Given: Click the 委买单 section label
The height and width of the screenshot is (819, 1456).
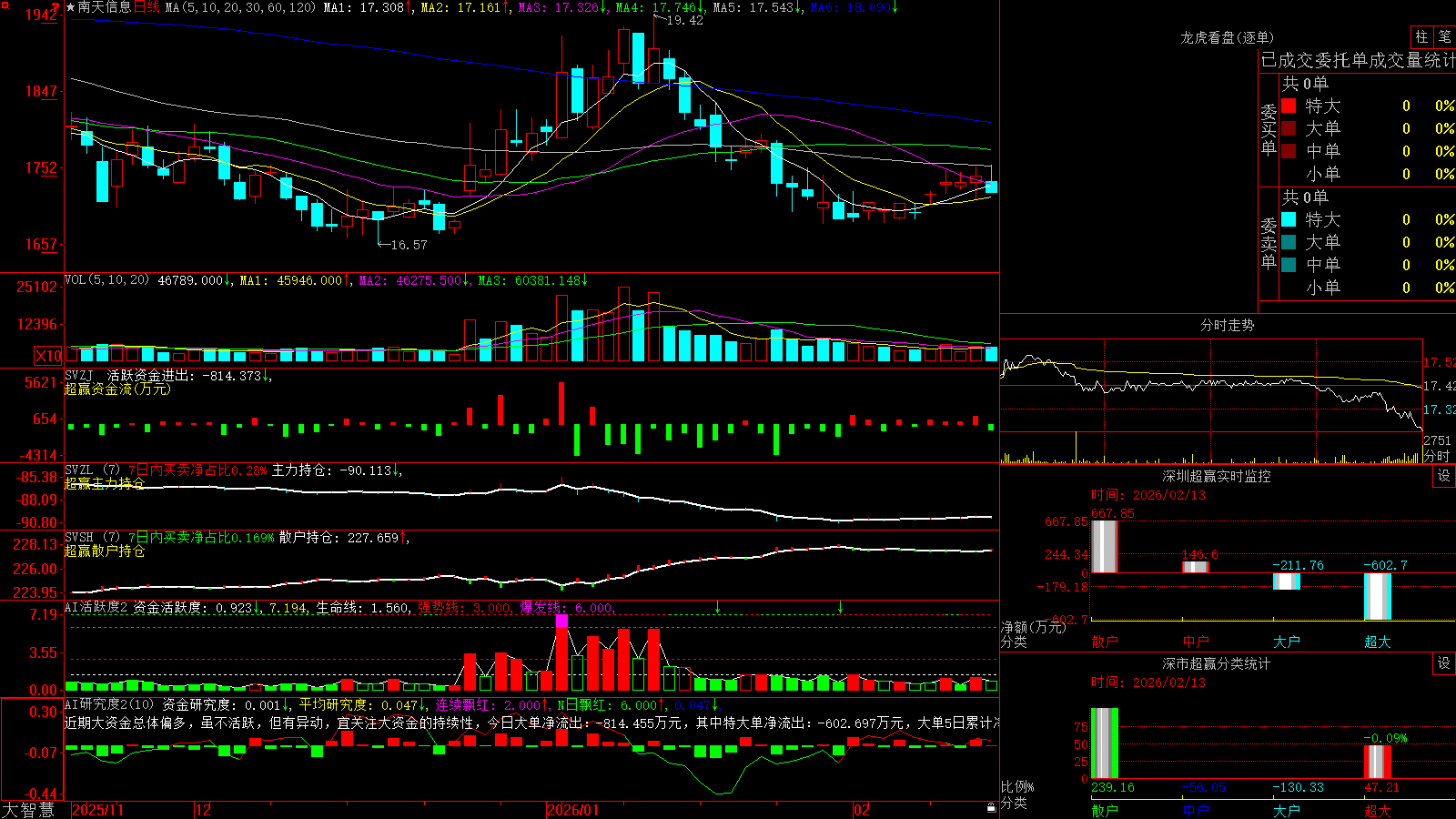Looking at the screenshot, I should [x=1269, y=130].
